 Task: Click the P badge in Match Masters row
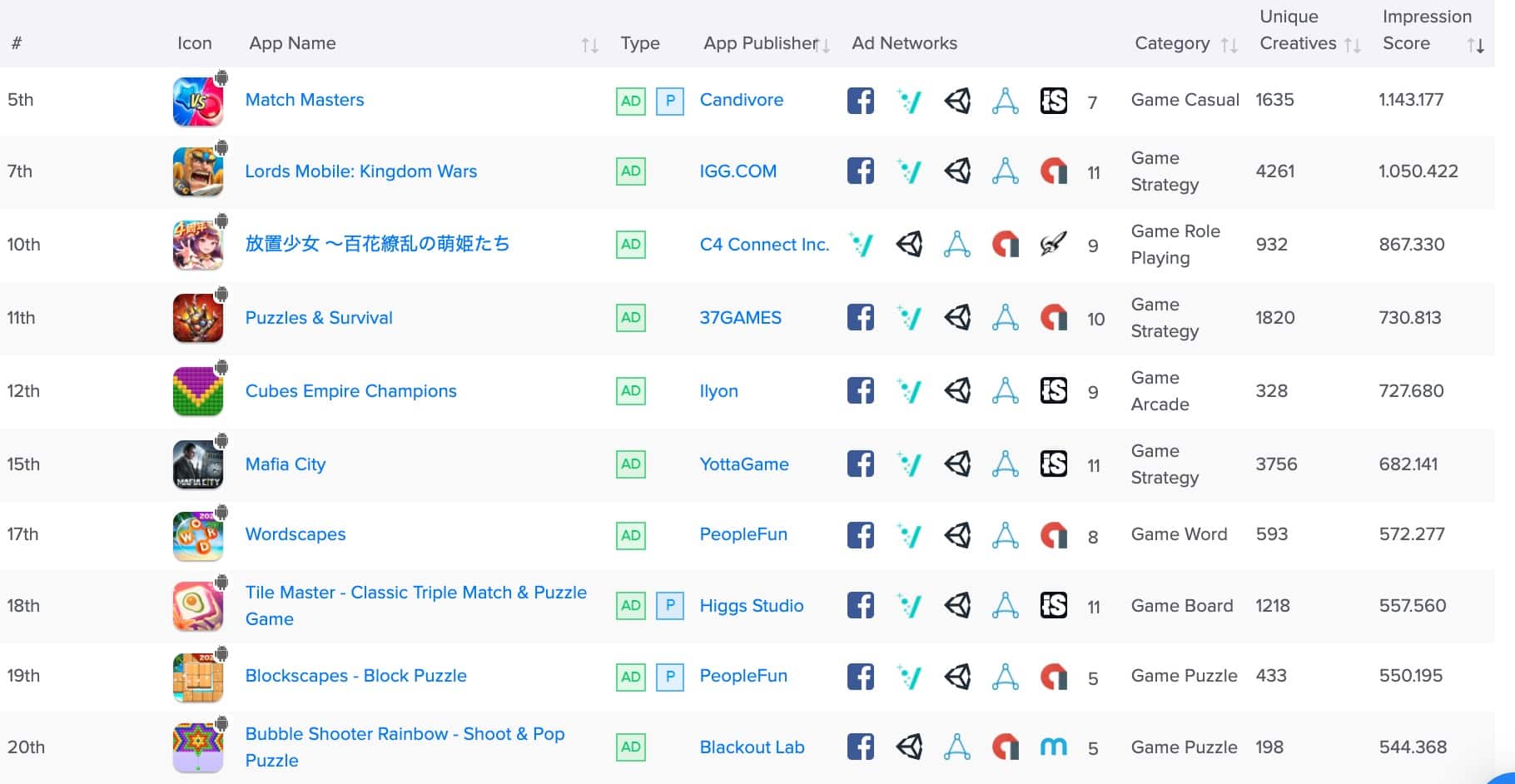coord(670,102)
